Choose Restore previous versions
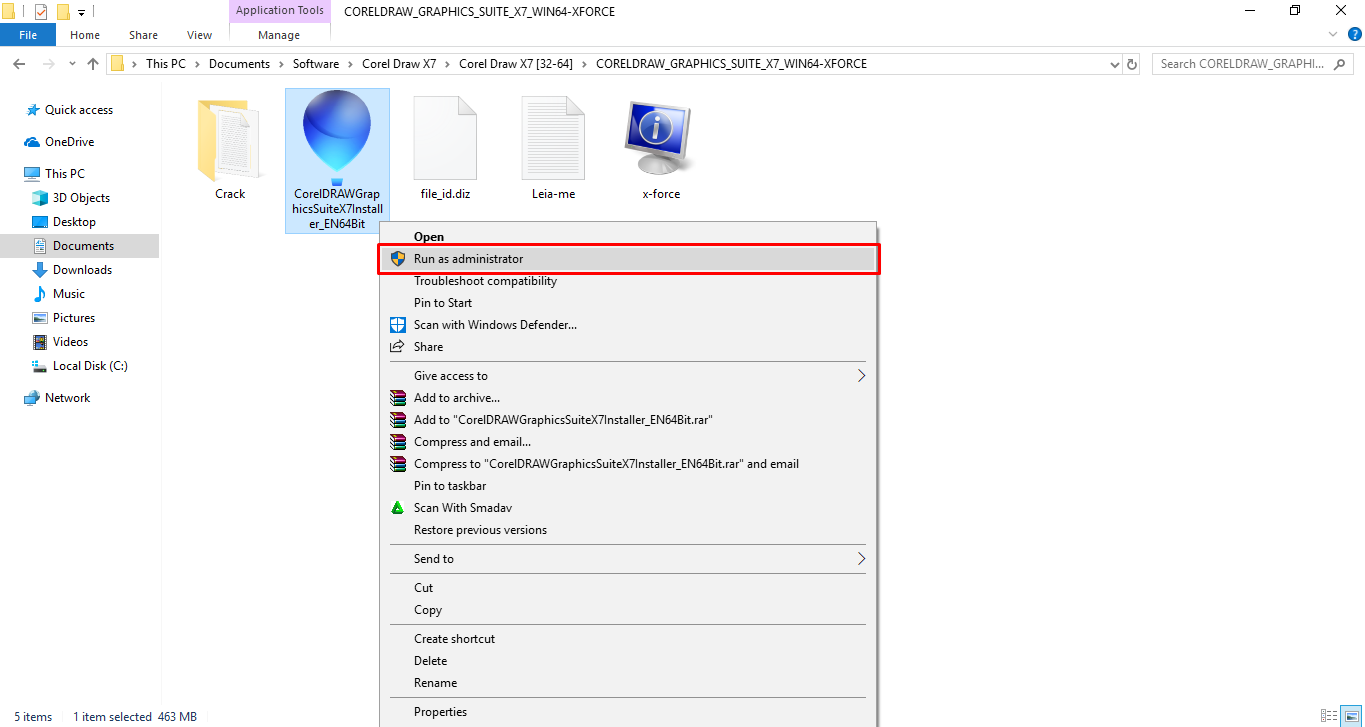 click(x=628, y=530)
